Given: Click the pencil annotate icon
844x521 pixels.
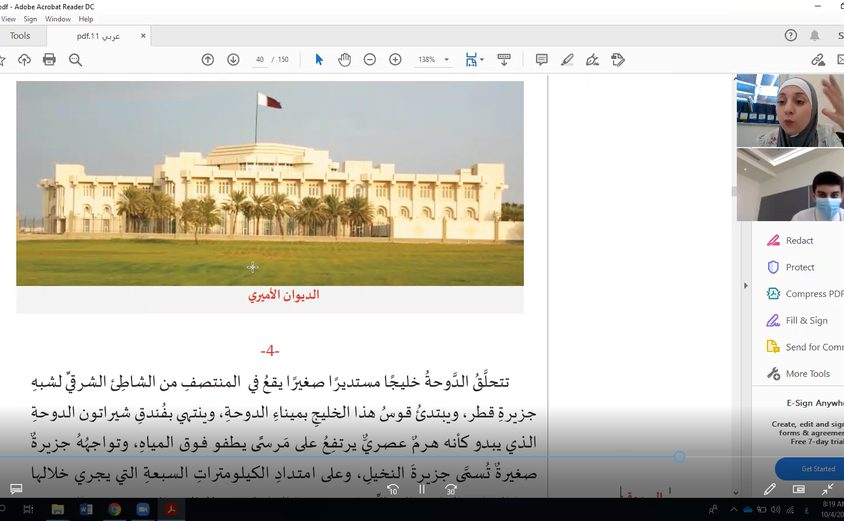Looking at the screenshot, I should (x=770, y=489).
